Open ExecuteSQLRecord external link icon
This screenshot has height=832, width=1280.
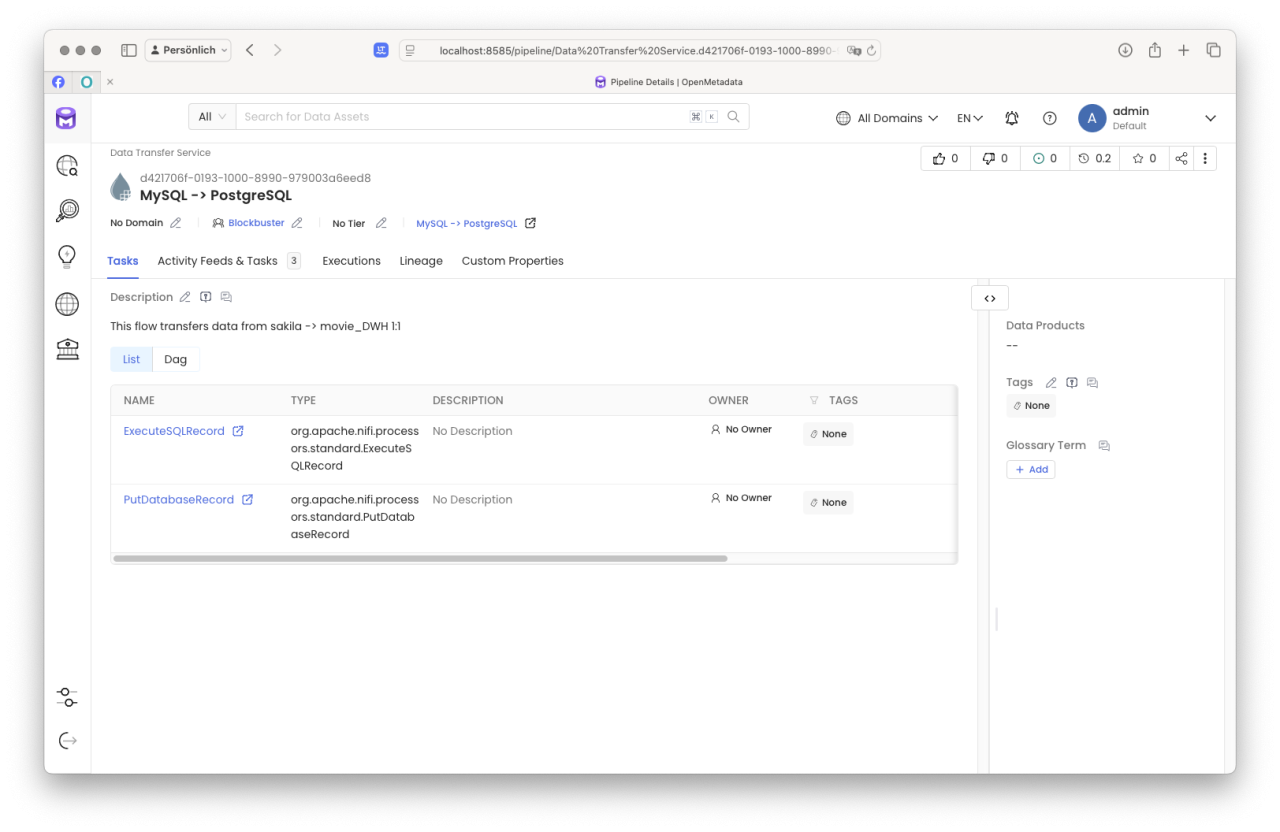pos(238,431)
